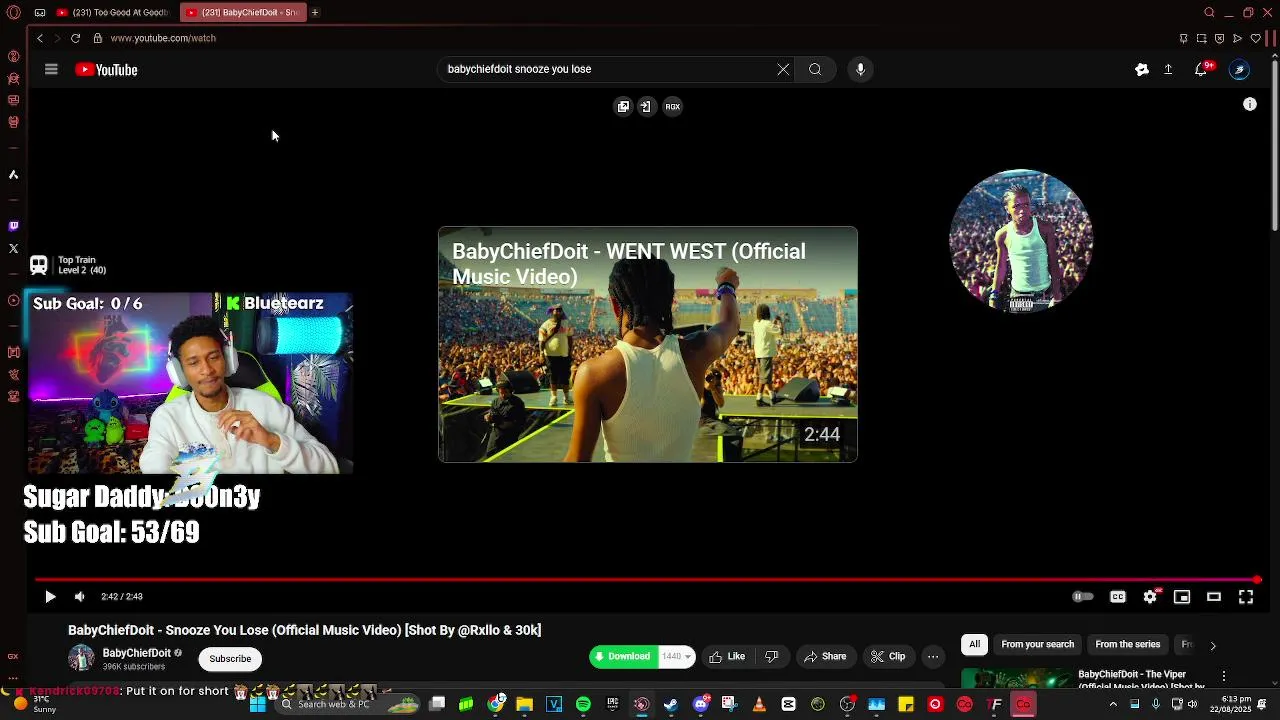Open Twitch in the Opera sidebar
Viewport: 1280px width, 720px height.
pos(13,226)
